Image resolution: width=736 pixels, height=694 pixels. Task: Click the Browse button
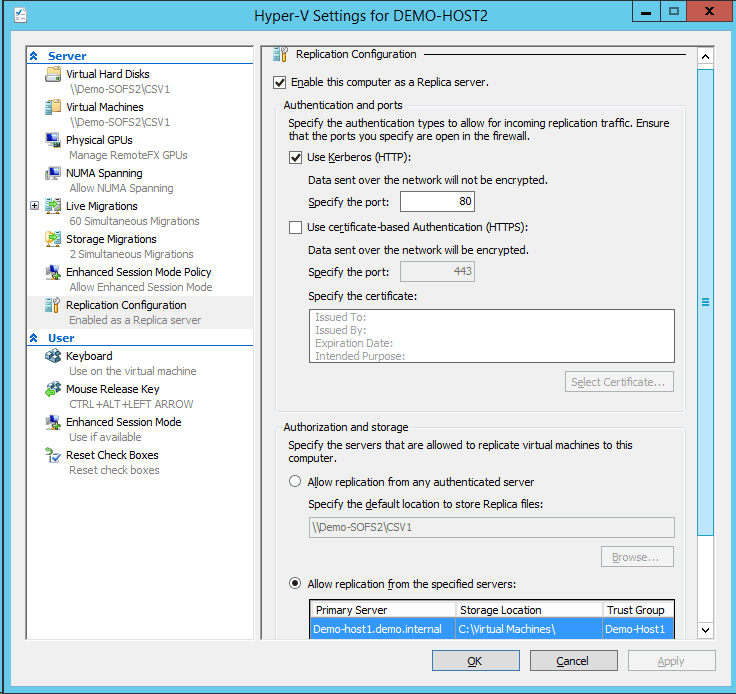click(637, 557)
